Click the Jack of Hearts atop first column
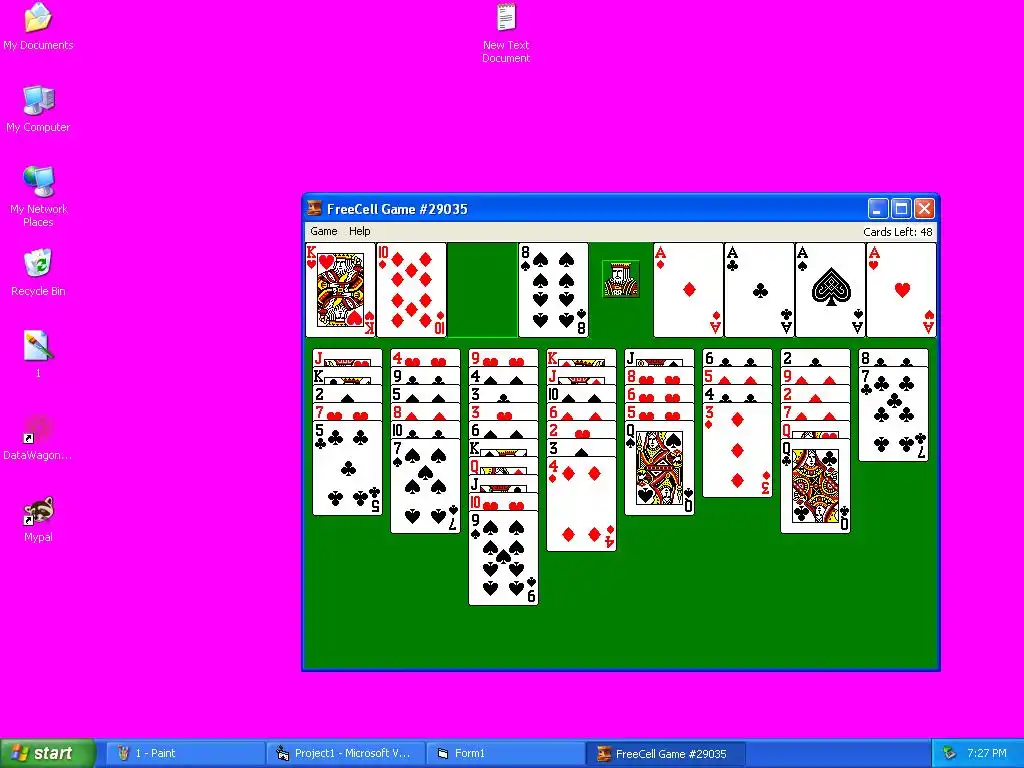1024x768 pixels. pos(347,358)
